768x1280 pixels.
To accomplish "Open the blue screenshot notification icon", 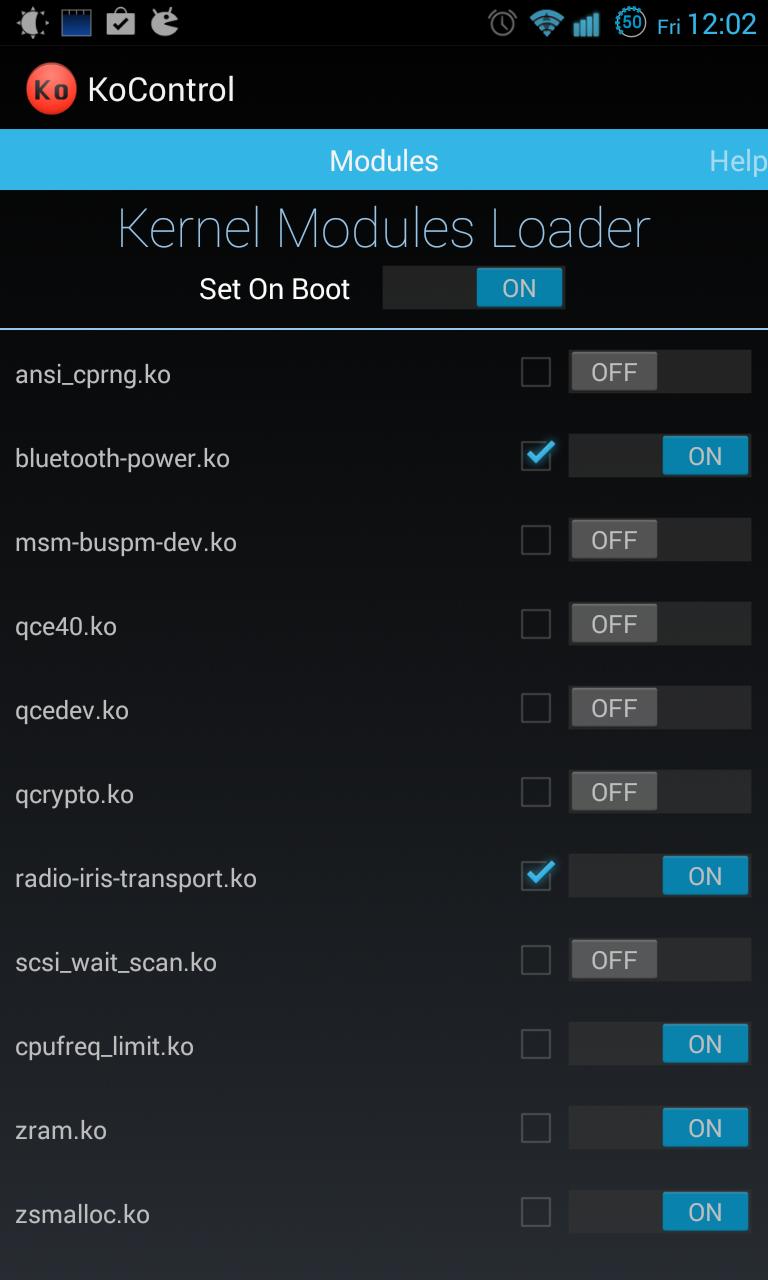I will pyautogui.click(x=75, y=22).
